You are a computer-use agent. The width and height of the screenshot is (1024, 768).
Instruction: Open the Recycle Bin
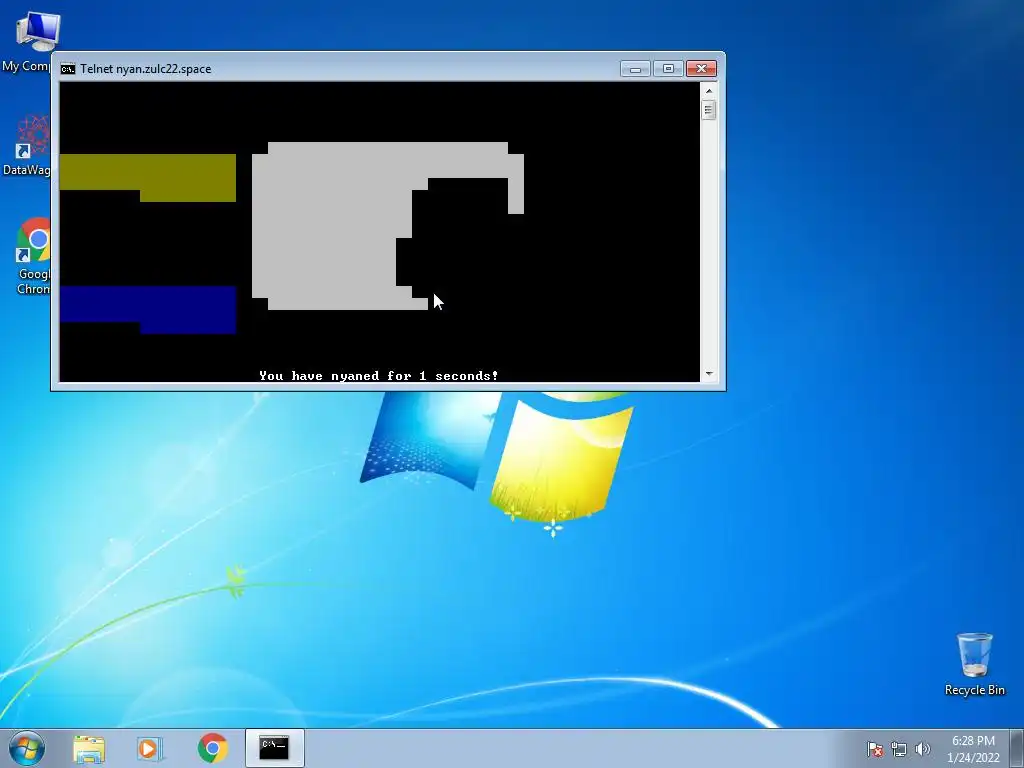974,665
